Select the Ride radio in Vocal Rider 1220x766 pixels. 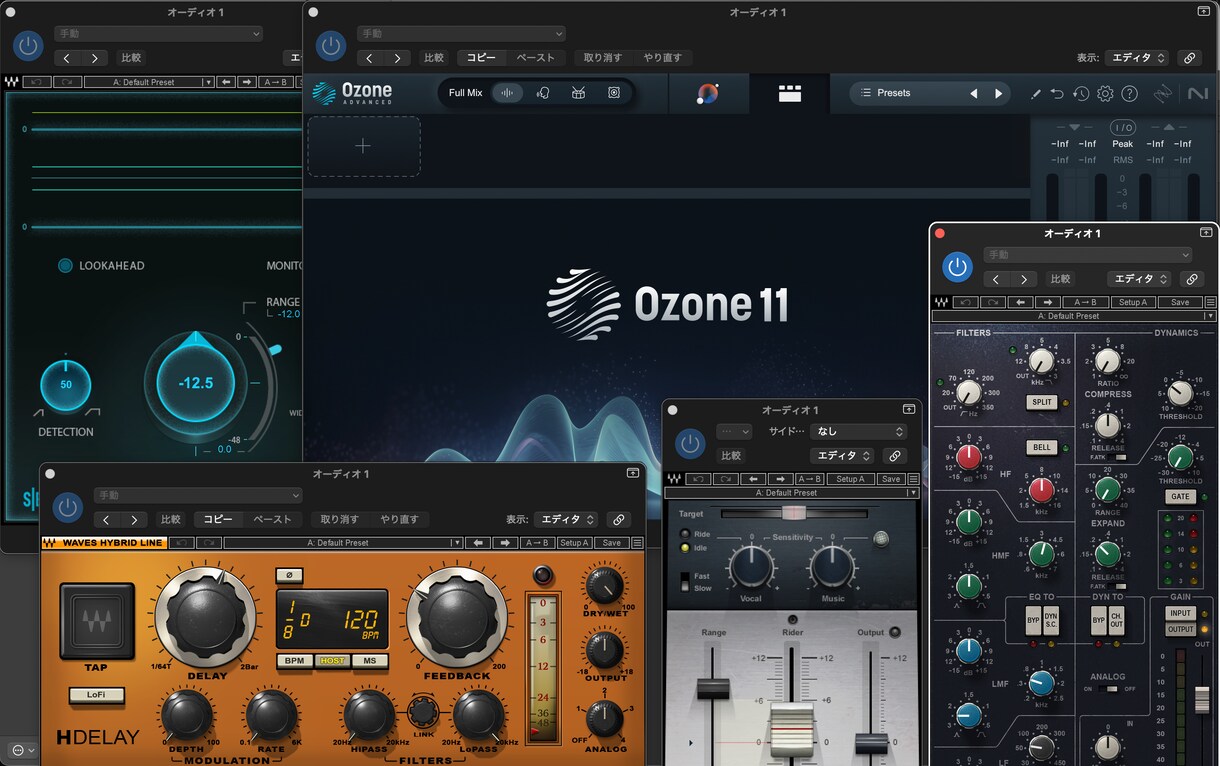[x=685, y=534]
